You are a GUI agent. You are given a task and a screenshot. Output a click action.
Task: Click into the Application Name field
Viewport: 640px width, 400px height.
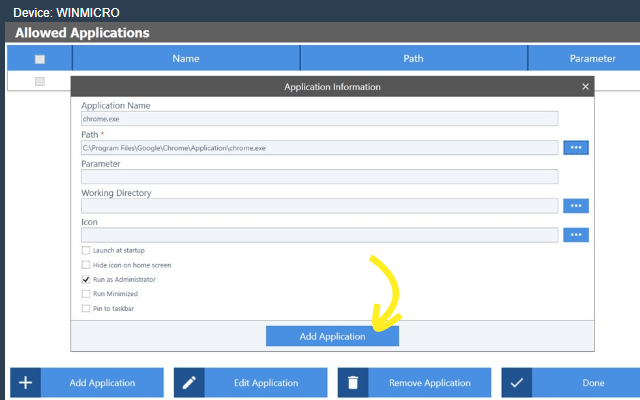coord(319,119)
